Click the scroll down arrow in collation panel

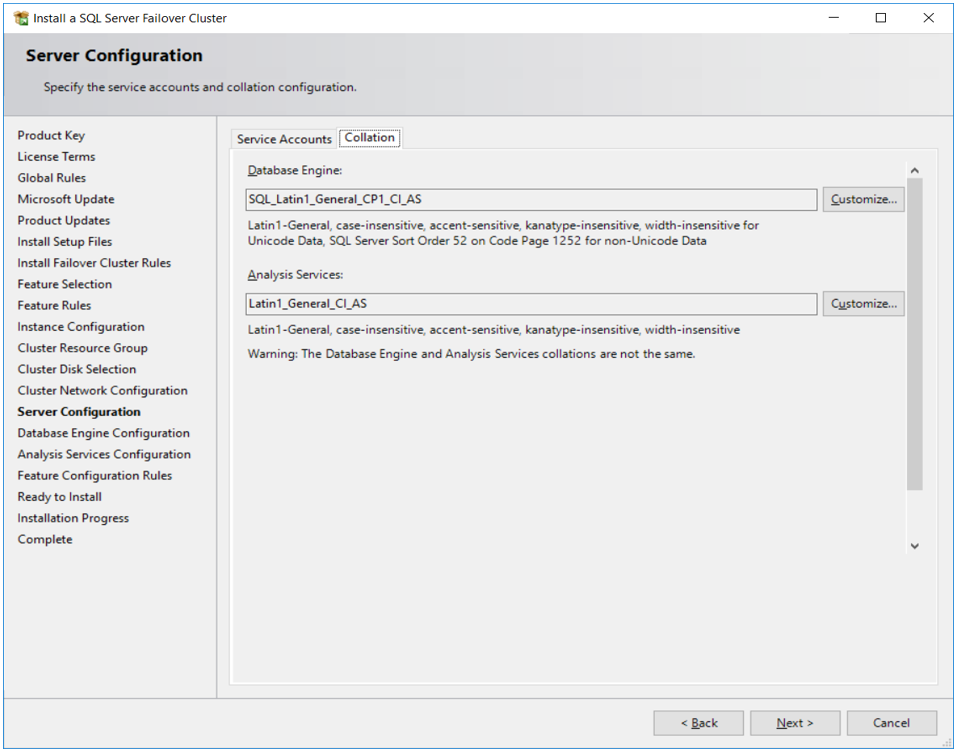(914, 546)
